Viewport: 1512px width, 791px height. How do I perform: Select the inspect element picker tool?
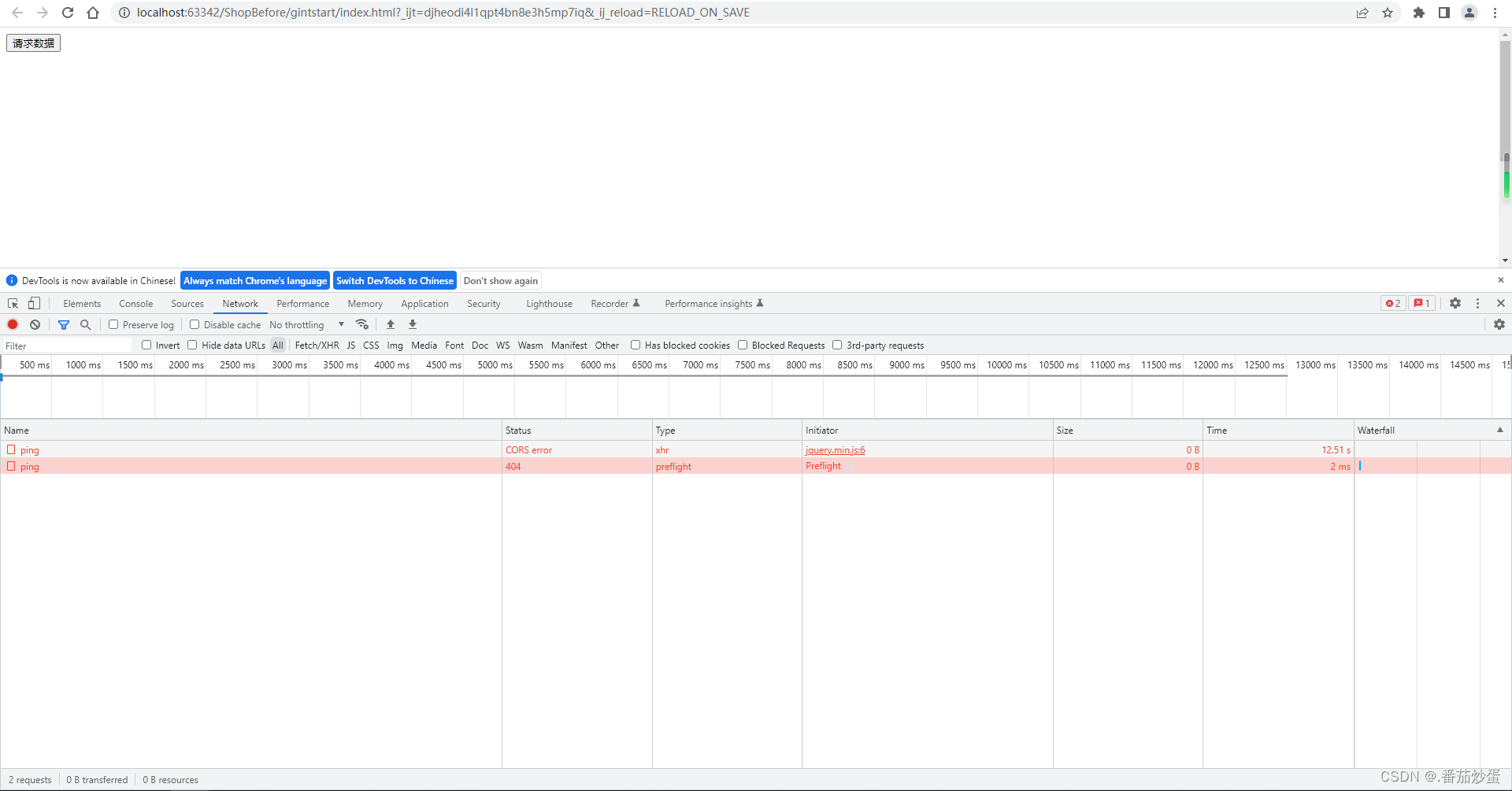[13, 304]
